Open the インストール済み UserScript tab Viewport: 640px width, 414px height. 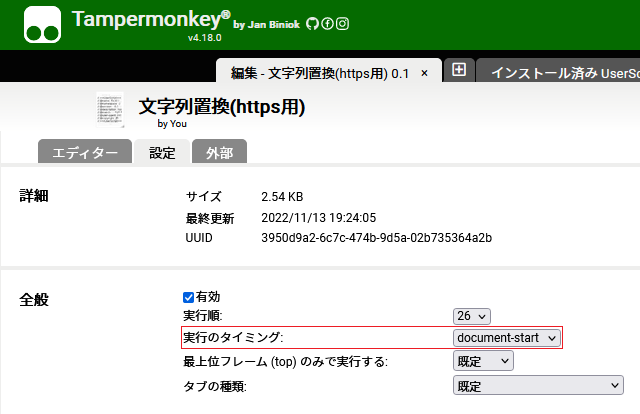(558, 70)
